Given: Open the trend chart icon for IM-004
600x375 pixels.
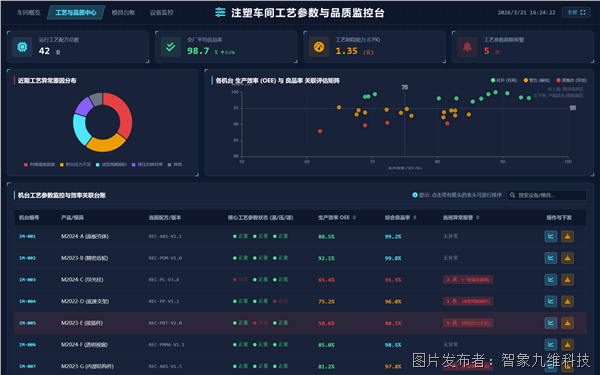Looking at the screenshot, I should tap(551, 301).
